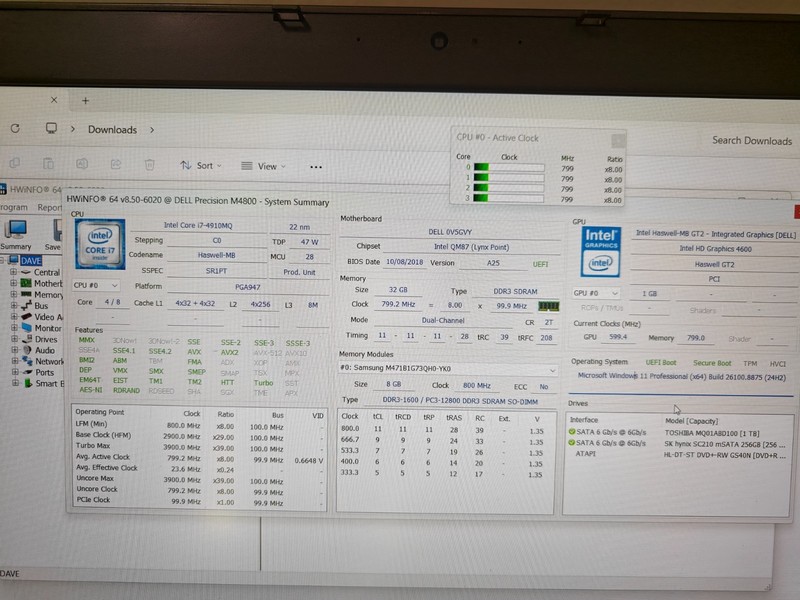Focus the Search Downloads field
The height and width of the screenshot is (600, 800).
752,141
